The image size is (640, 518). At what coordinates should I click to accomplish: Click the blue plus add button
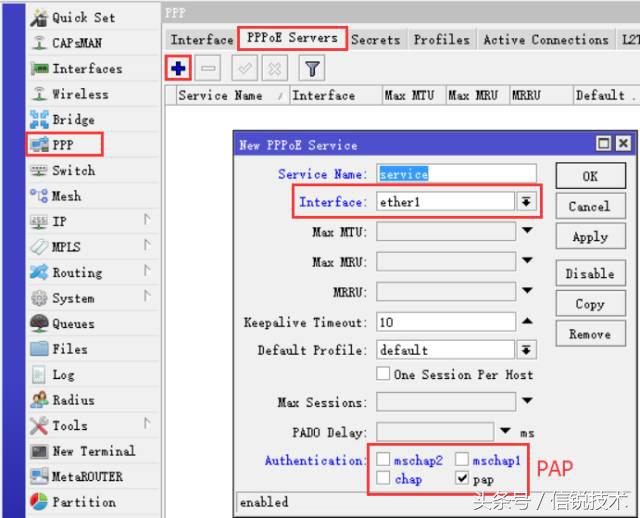click(177, 69)
